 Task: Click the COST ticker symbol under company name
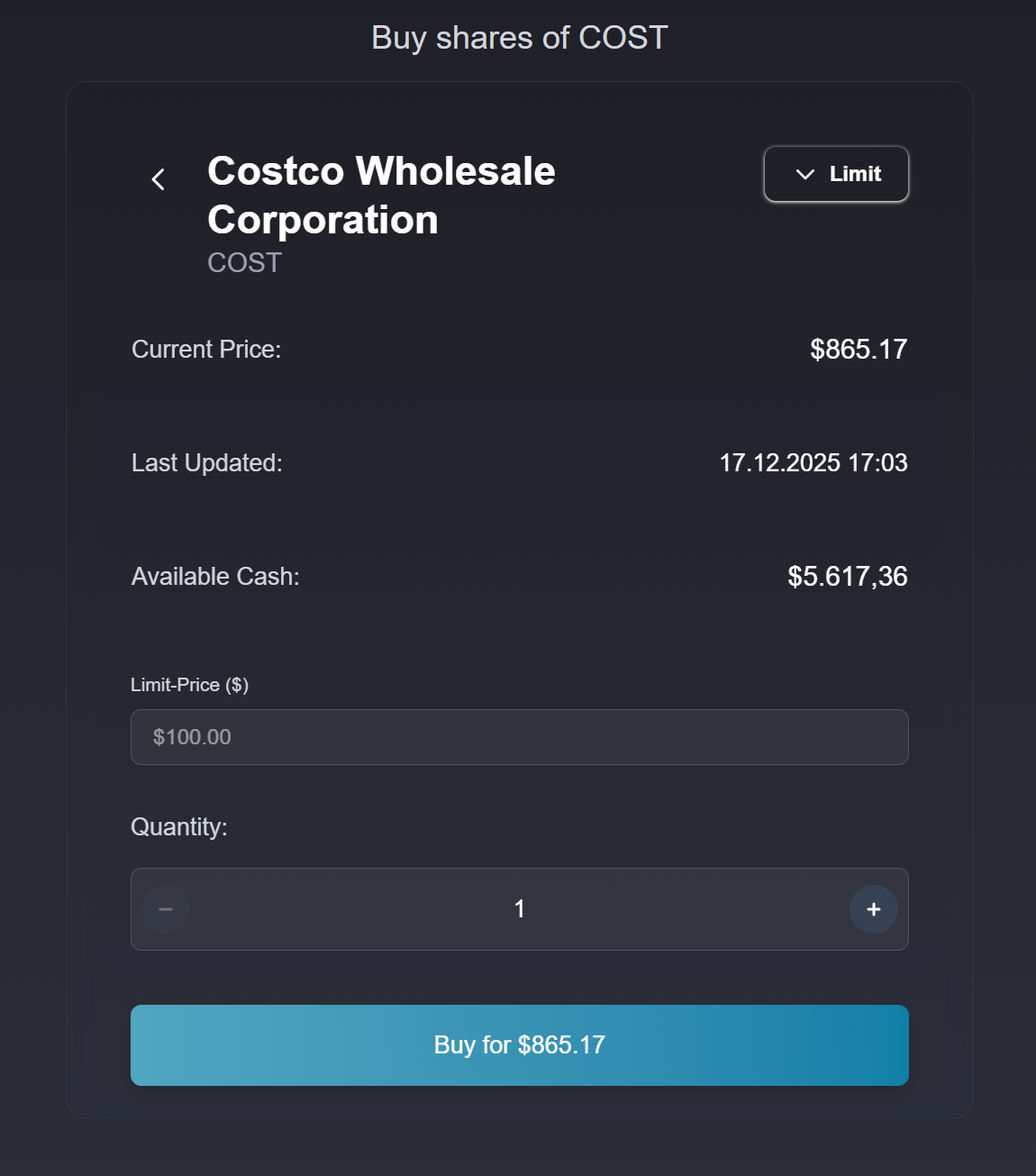[x=244, y=263]
